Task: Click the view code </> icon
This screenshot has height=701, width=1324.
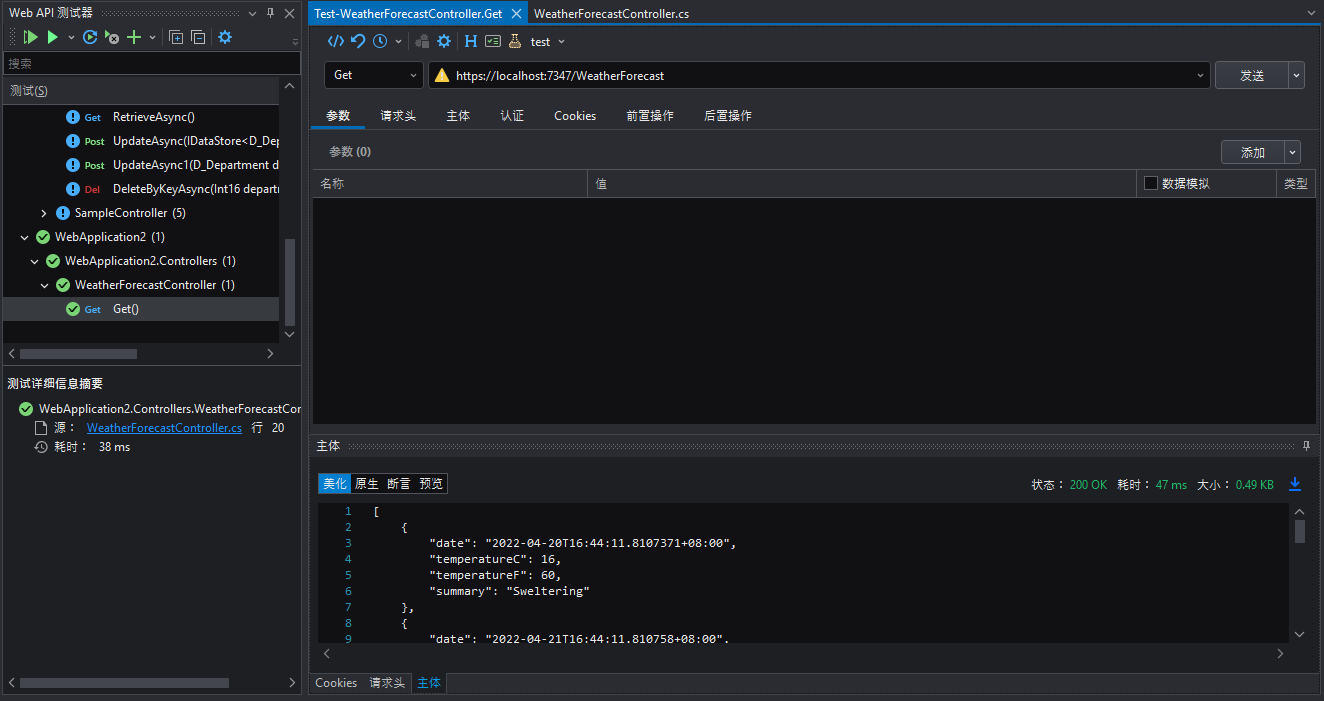Action: pyautogui.click(x=336, y=41)
